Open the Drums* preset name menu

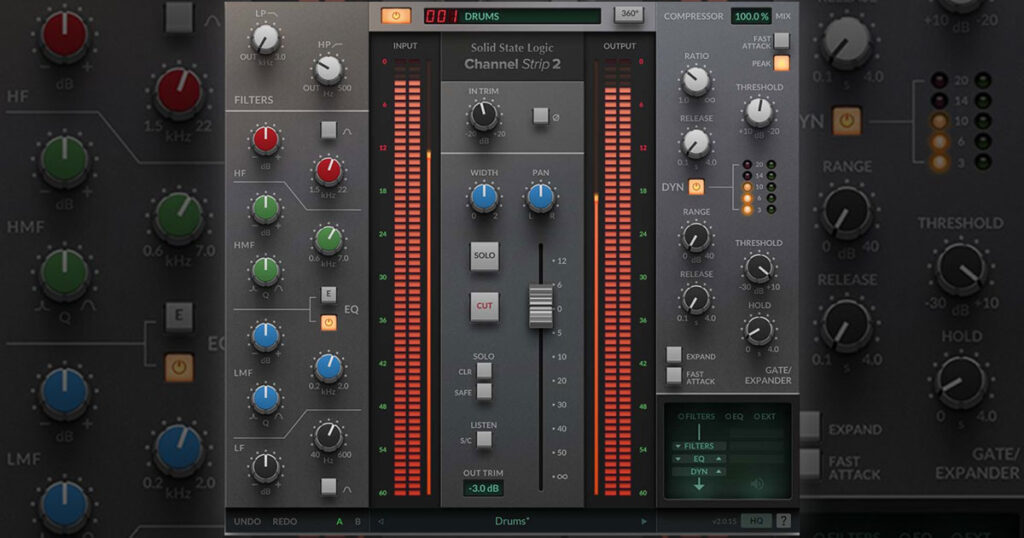click(512, 521)
